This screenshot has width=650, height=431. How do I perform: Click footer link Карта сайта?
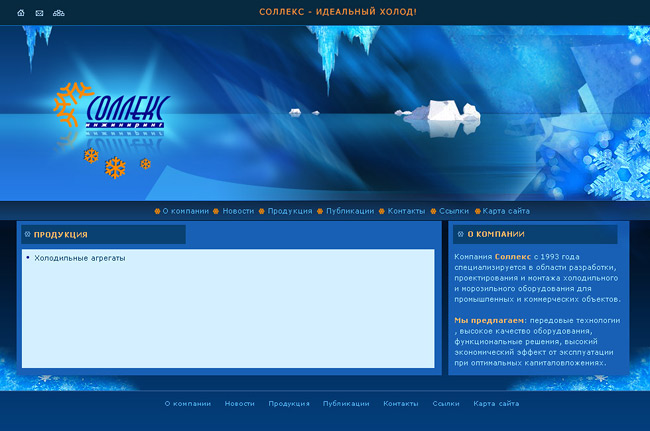496,404
